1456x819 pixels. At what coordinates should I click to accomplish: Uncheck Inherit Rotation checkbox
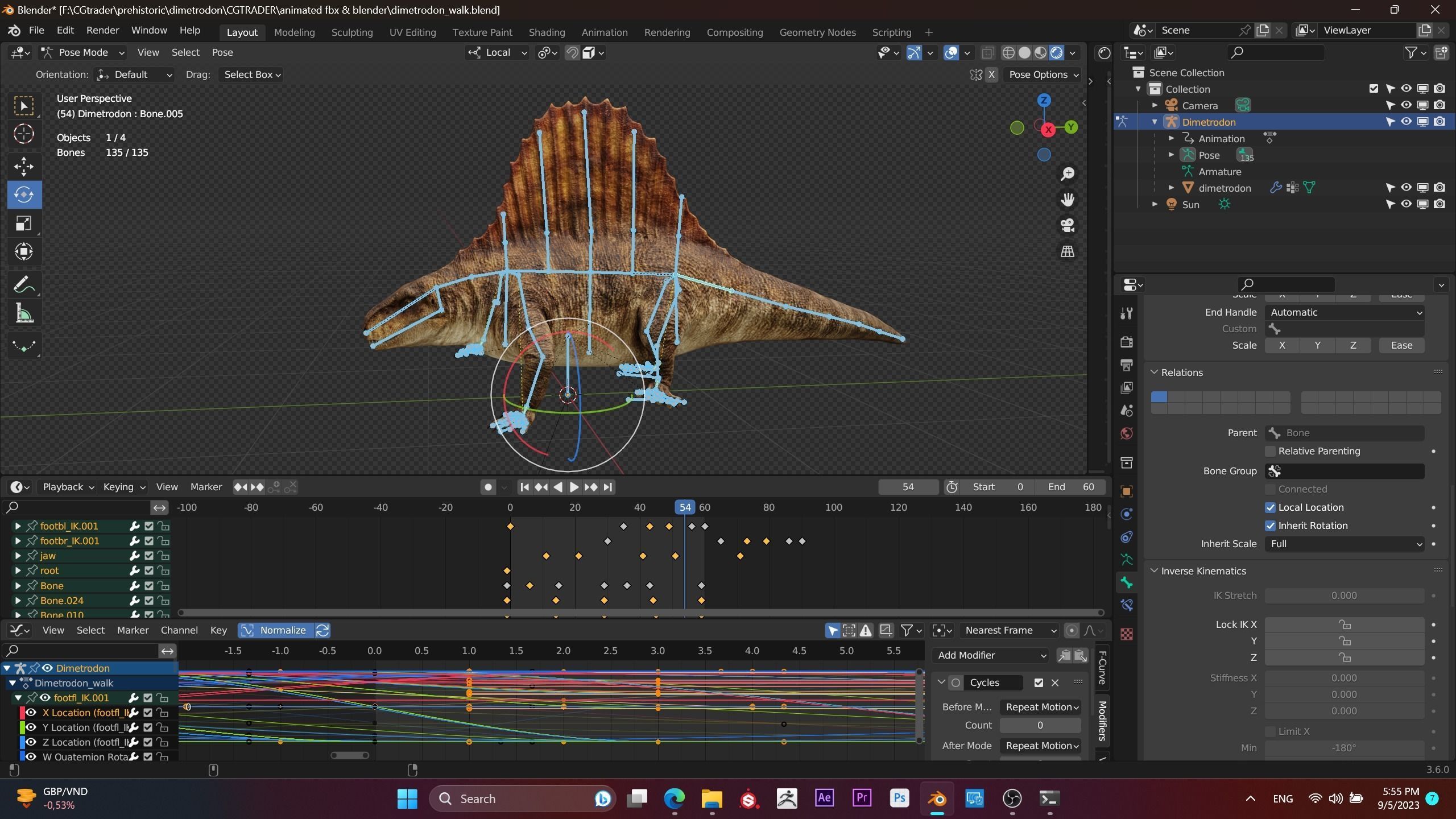pos(1270,526)
